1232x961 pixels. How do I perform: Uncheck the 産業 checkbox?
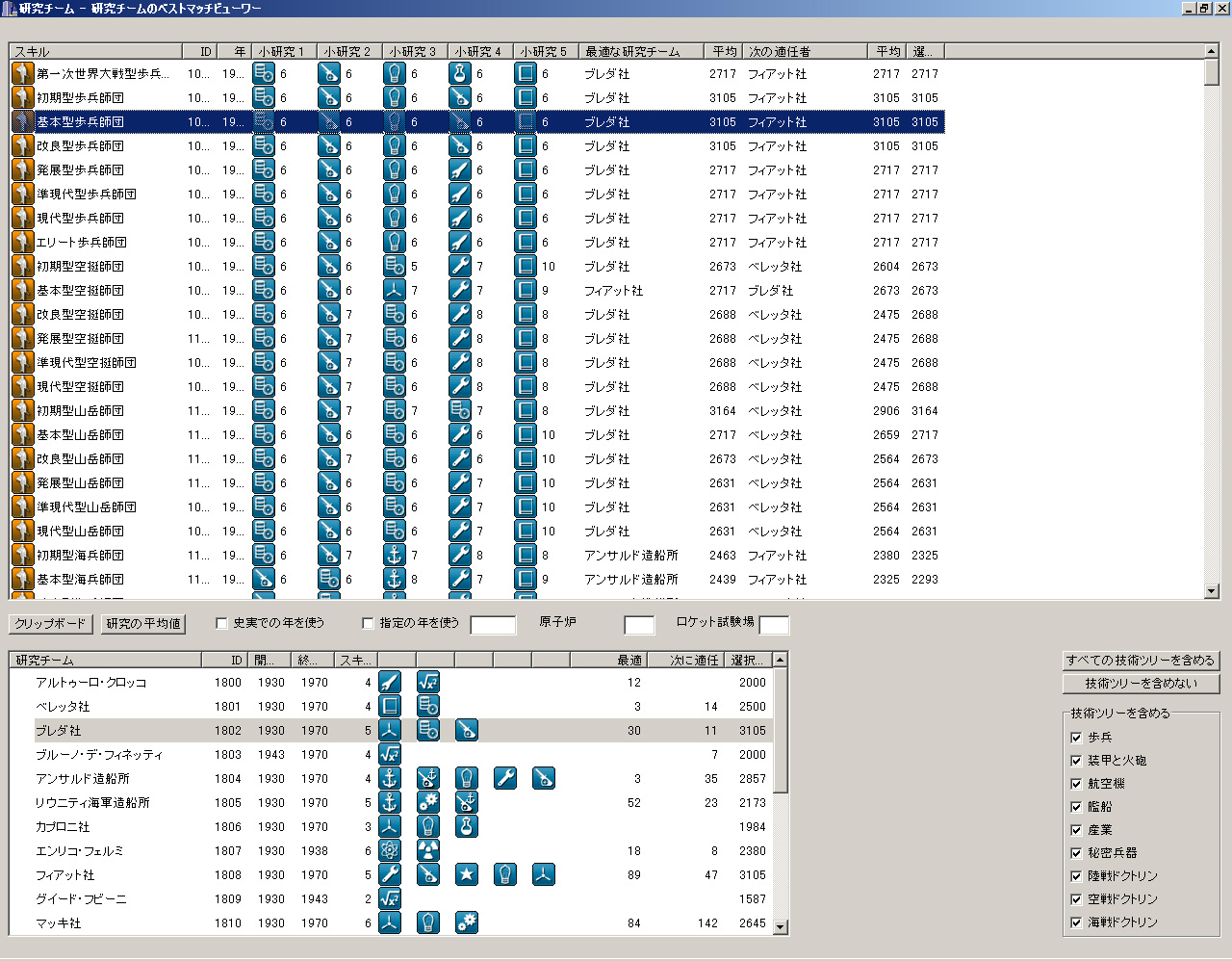(x=1076, y=830)
